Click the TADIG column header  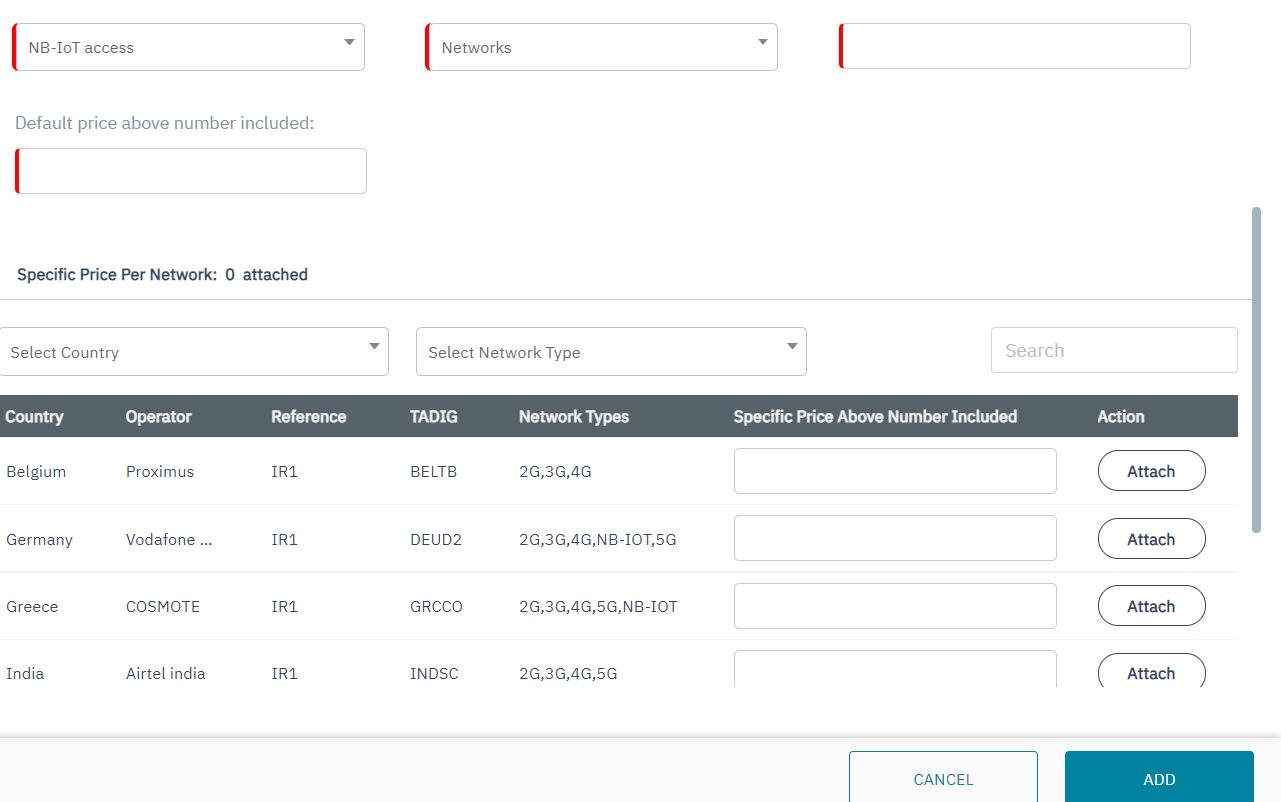(433, 417)
